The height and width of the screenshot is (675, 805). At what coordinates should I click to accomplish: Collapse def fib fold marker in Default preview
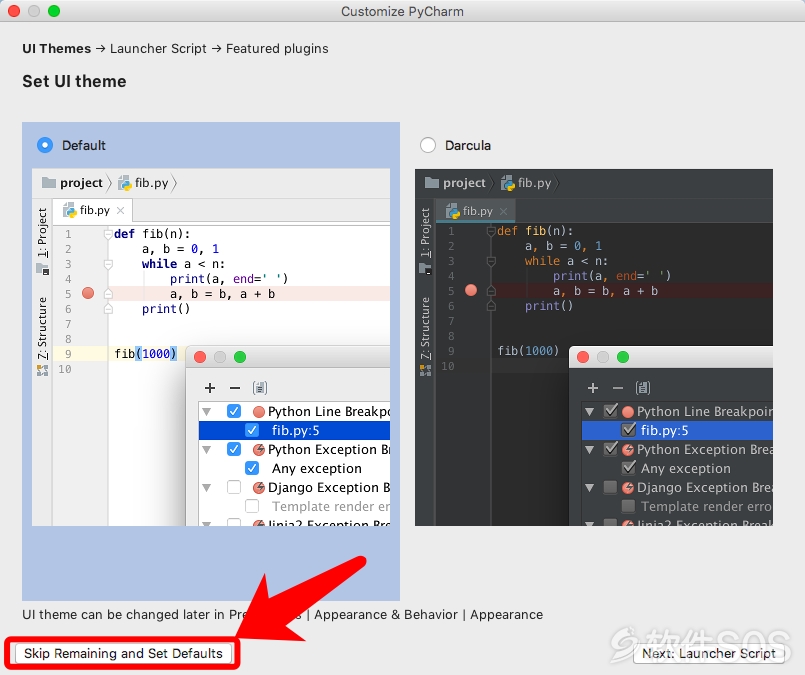click(108, 235)
